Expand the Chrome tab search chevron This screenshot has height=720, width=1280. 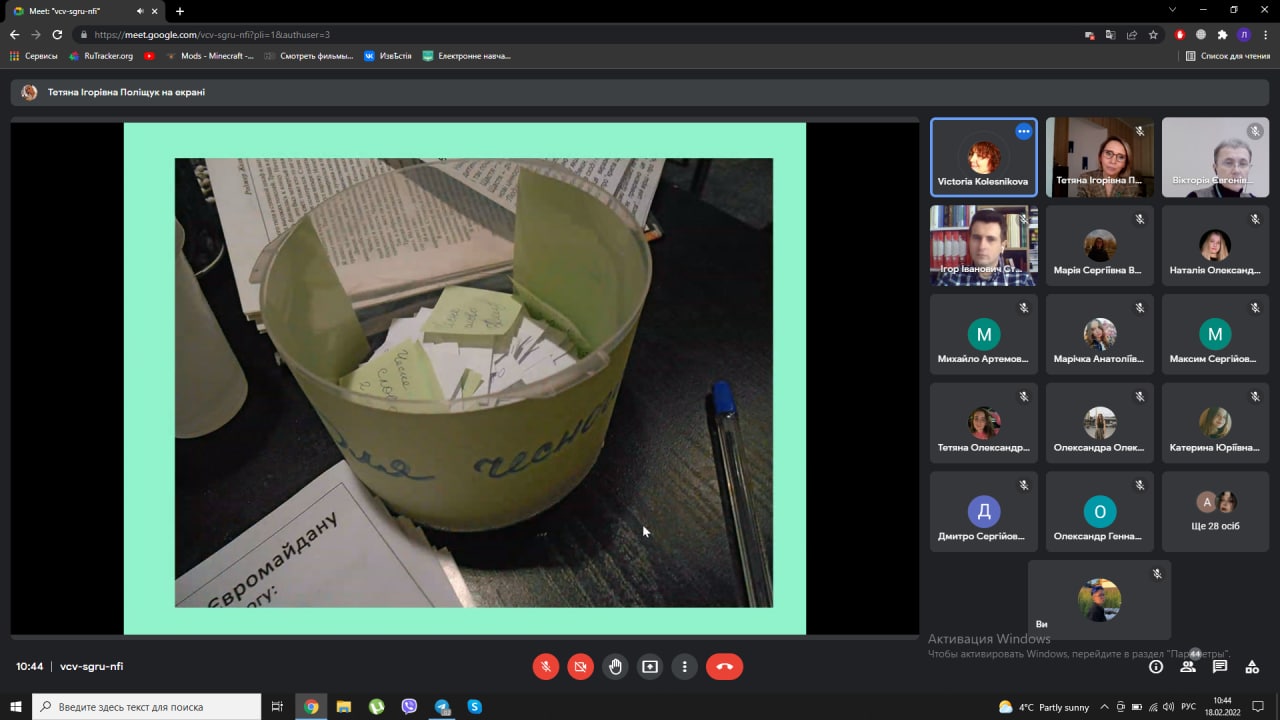pos(1172,10)
